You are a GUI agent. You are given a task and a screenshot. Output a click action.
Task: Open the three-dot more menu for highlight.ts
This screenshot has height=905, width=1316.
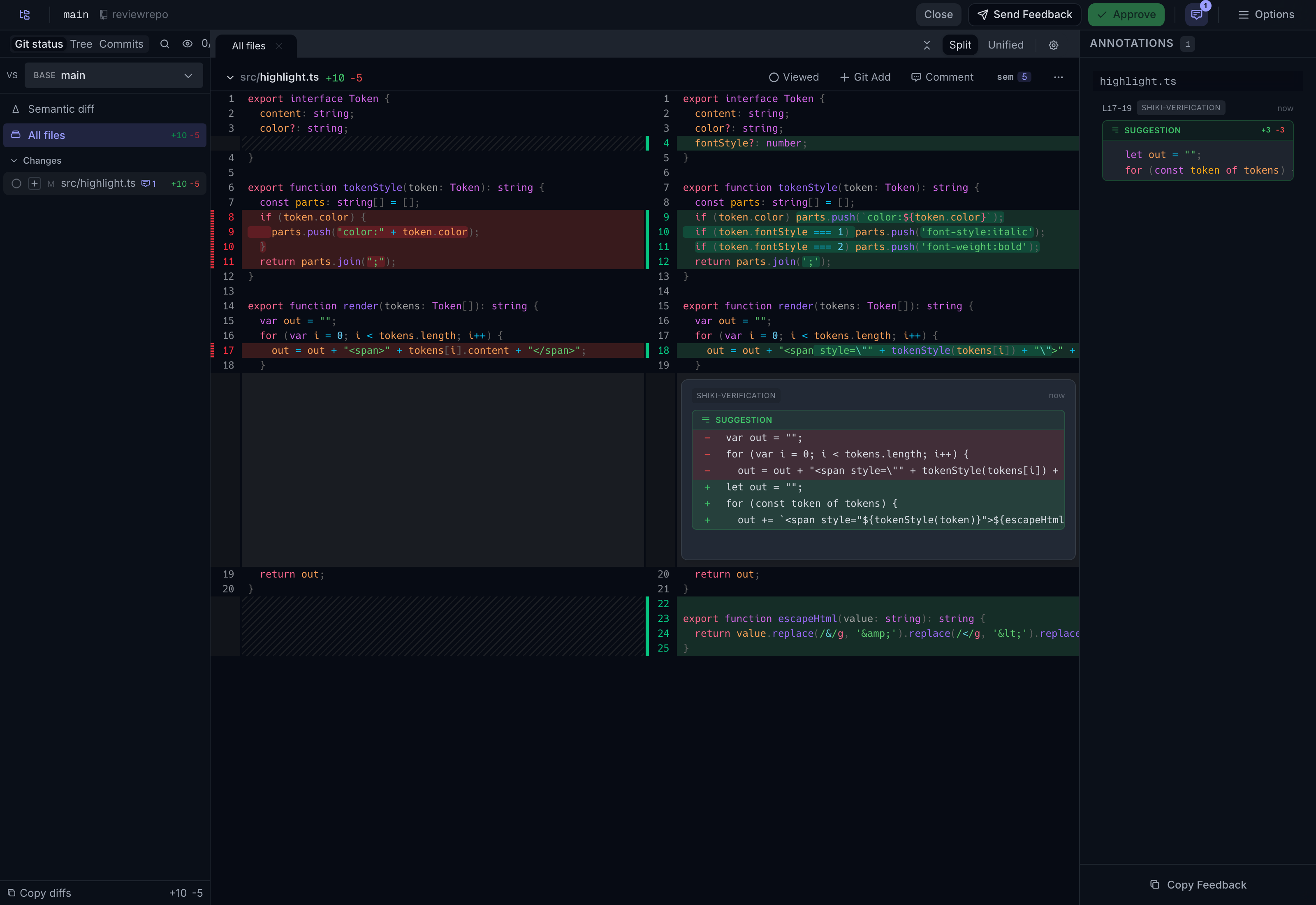coord(1058,77)
